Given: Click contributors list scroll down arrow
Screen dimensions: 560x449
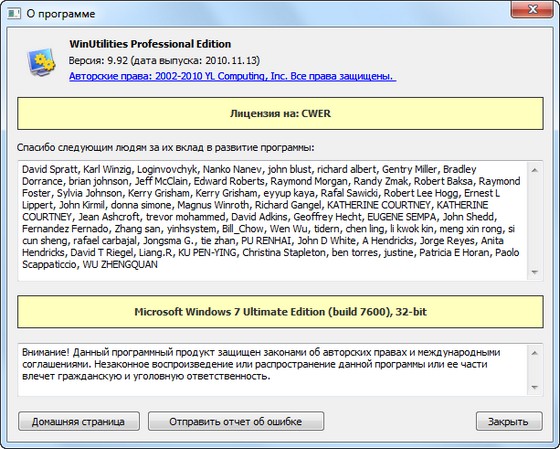Looking at the screenshot, I should click(x=535, y=272).
